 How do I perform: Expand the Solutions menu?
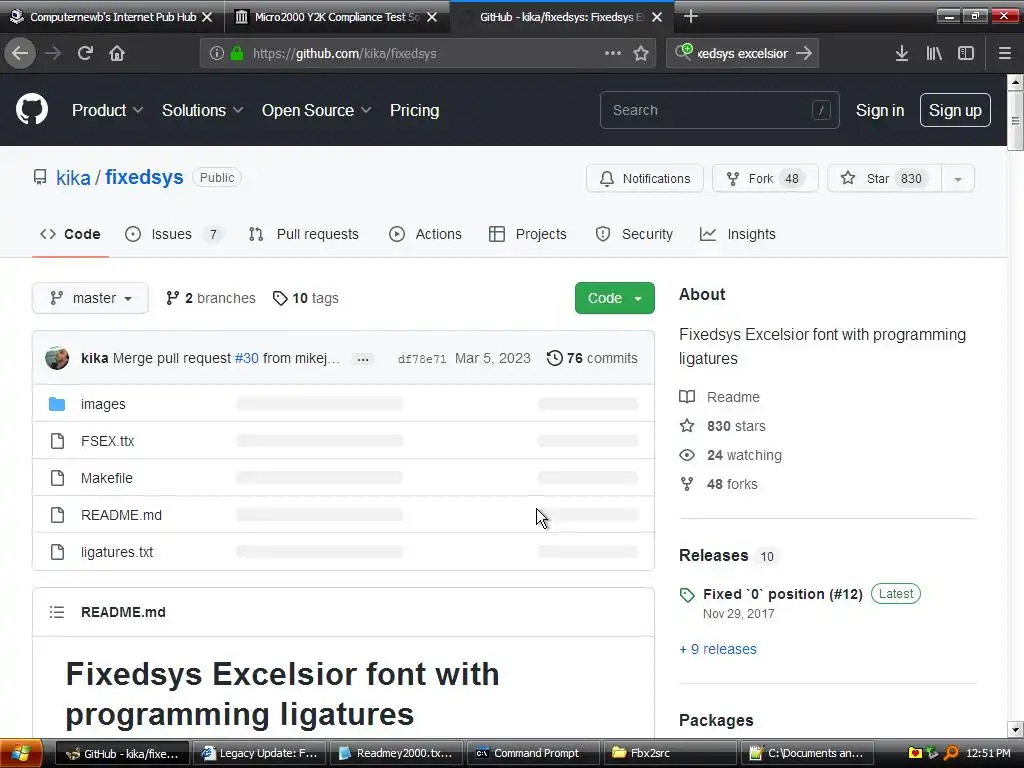pyautogui.click(x=202, y=110)
